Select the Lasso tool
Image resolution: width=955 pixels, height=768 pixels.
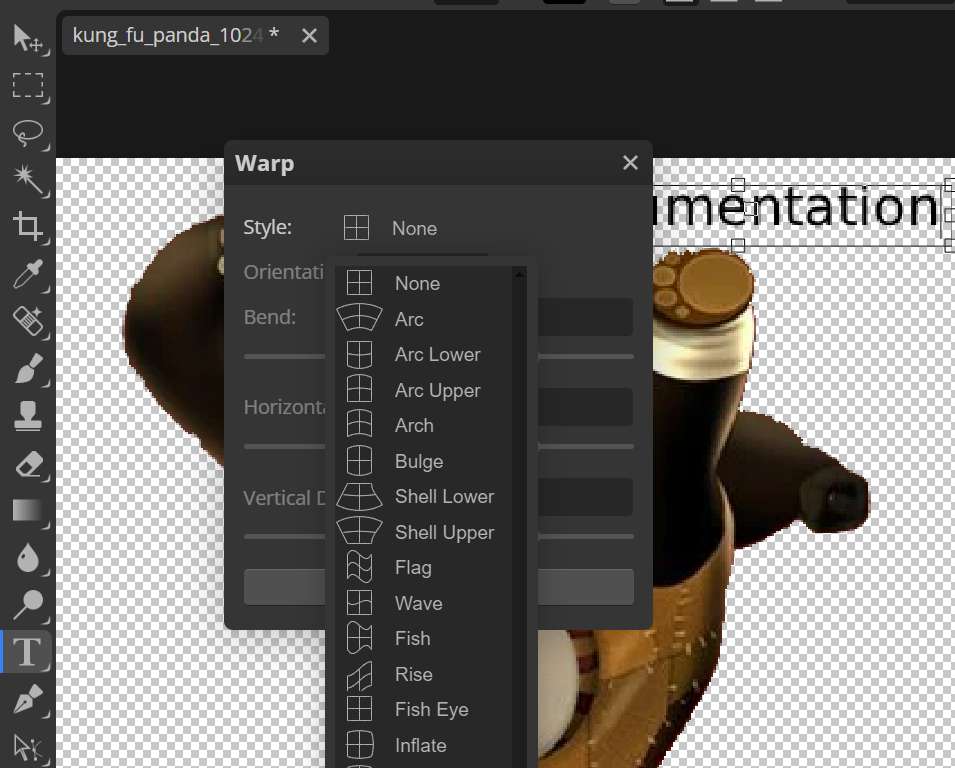(x=27, y=132)
